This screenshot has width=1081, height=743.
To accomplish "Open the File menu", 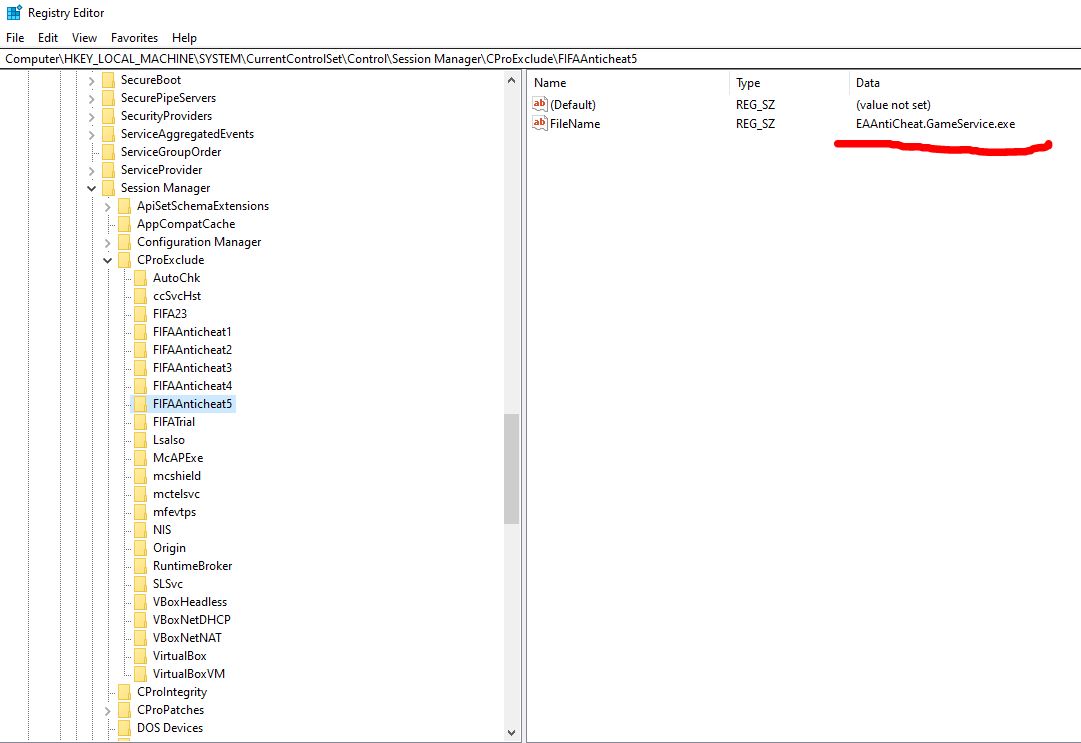I will [15, 38].
